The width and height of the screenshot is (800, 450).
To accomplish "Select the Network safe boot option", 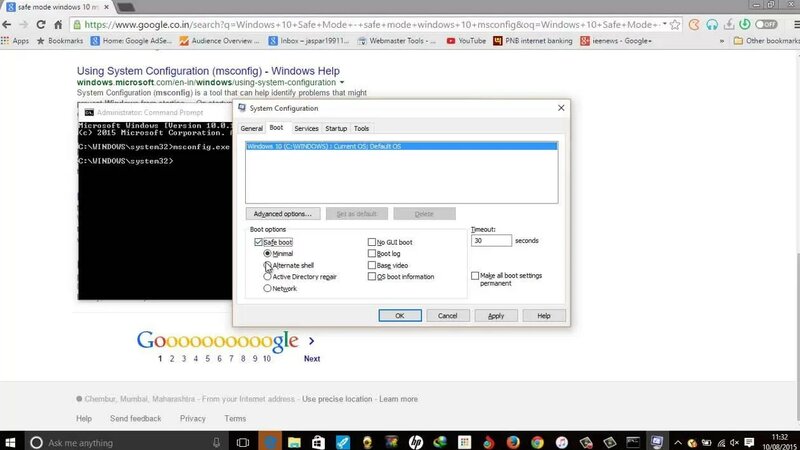I will (x=267, y=288).
